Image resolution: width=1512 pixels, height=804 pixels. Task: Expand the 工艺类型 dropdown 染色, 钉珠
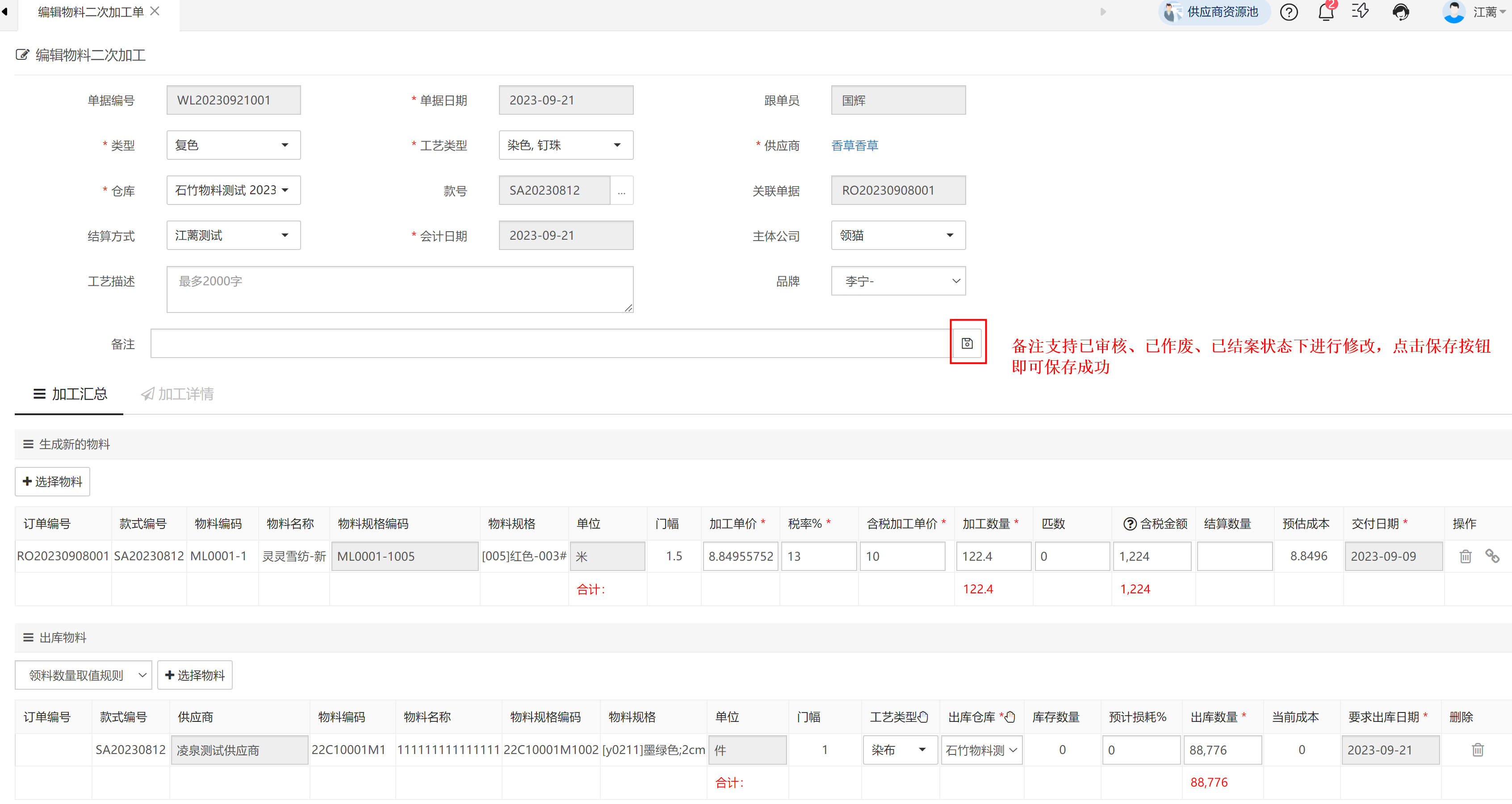point(565,145)
